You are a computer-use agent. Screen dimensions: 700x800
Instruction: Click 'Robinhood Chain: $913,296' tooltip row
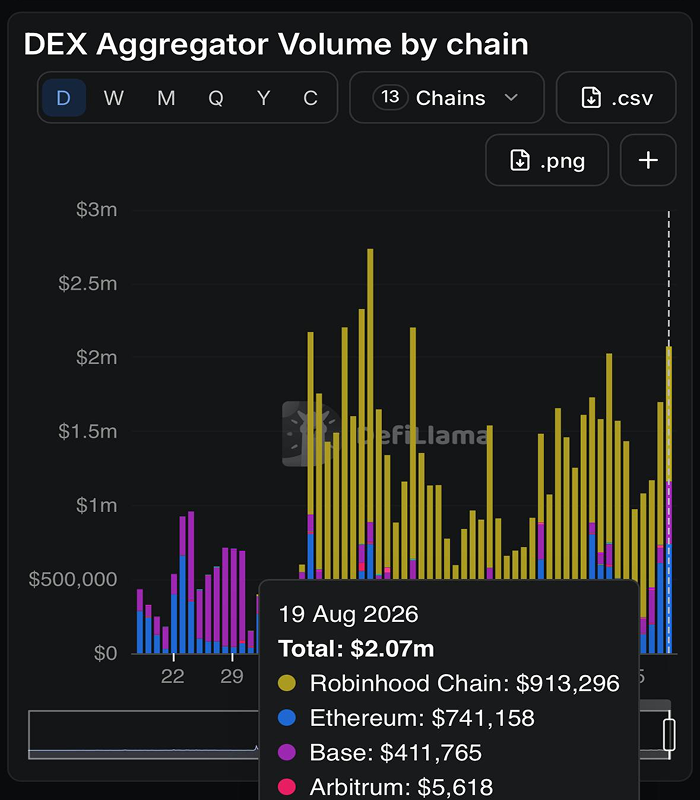point(449,683)
